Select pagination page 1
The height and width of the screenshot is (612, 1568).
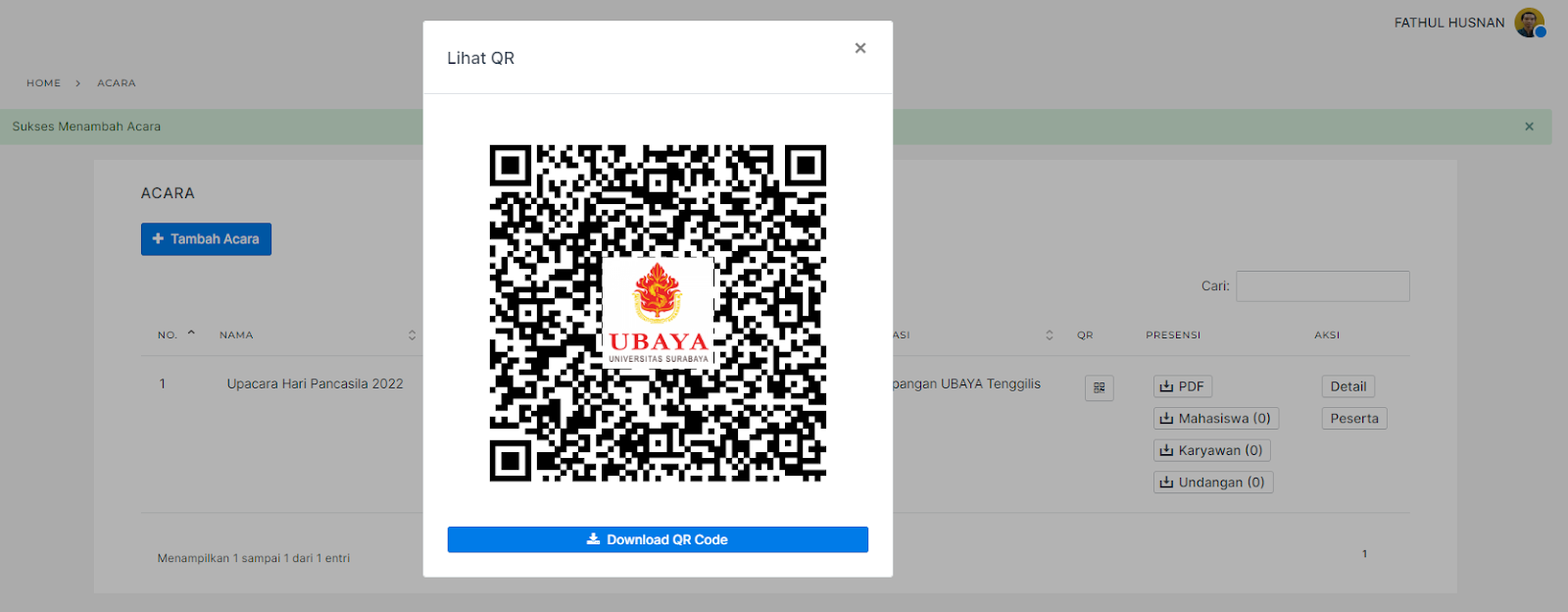coord(1364,554)
